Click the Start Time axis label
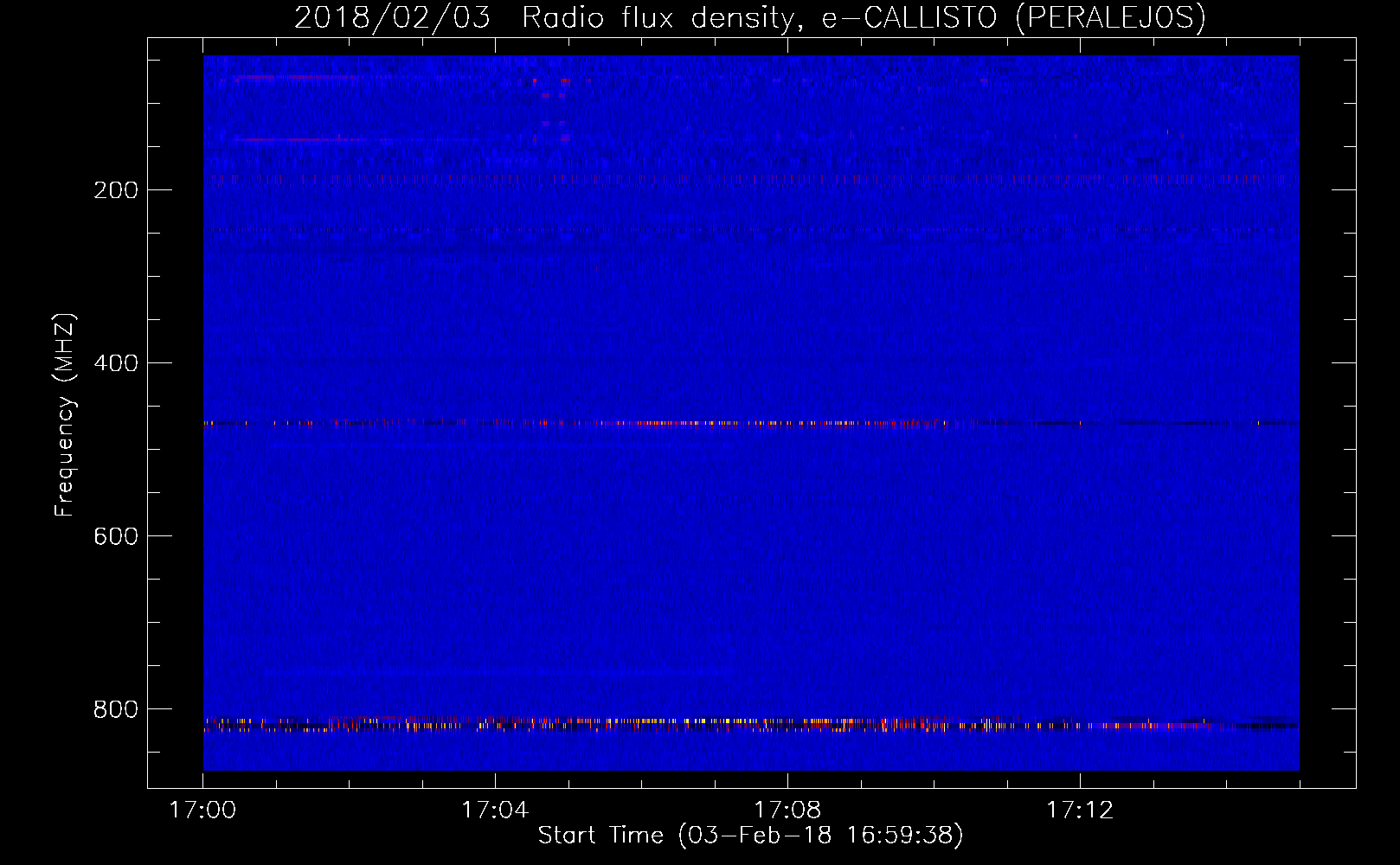 point(750,836)
